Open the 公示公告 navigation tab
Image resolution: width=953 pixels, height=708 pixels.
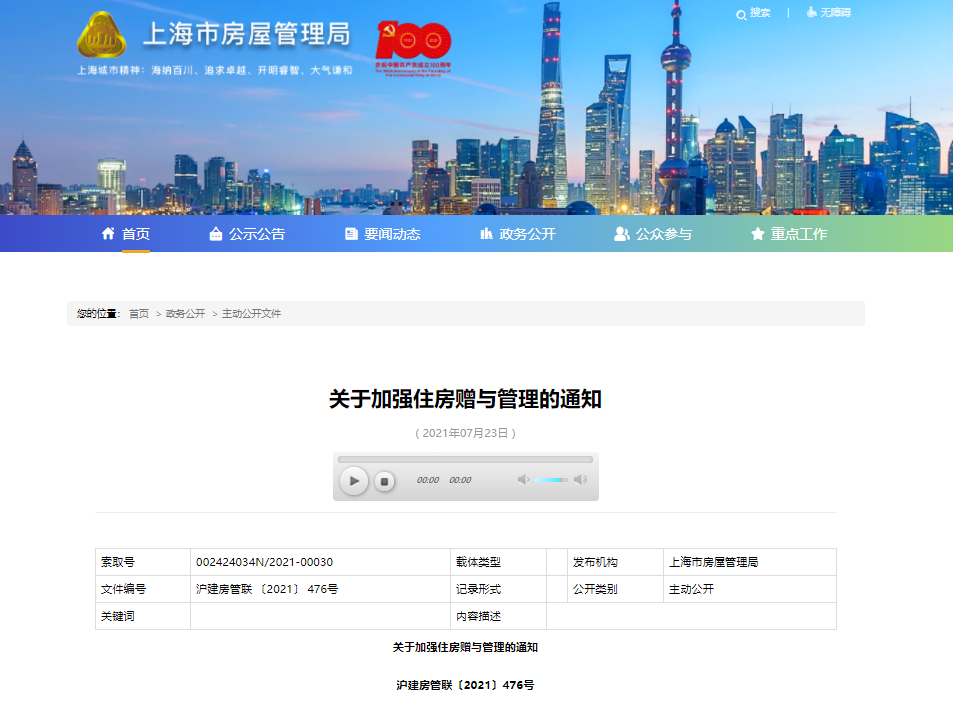click(247, 234)
